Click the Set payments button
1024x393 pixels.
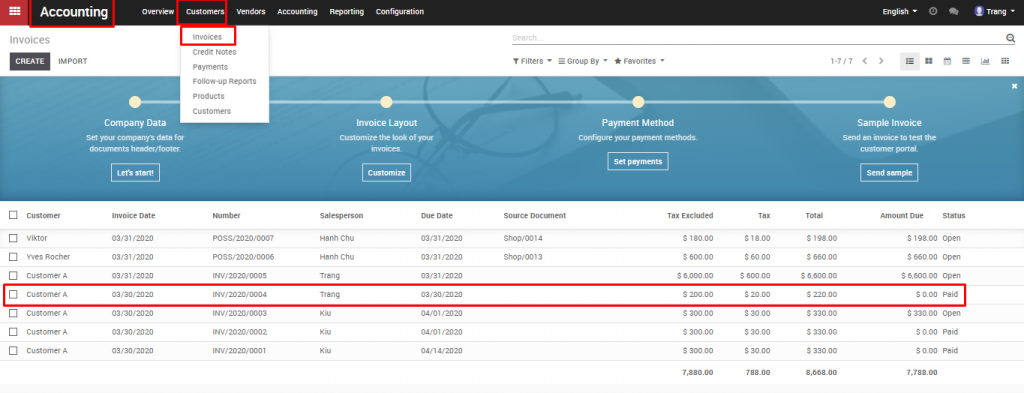[x=638, y=161]
